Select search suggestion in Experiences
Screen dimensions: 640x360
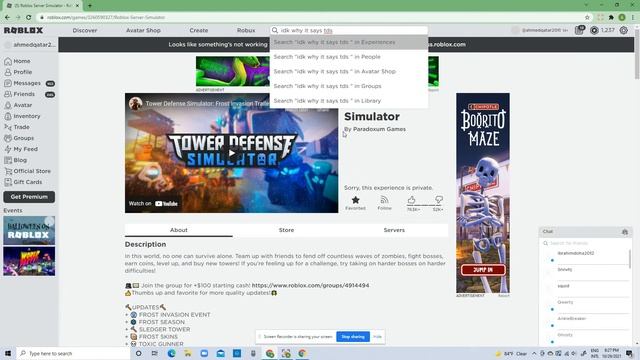click(x=349, y=42)
